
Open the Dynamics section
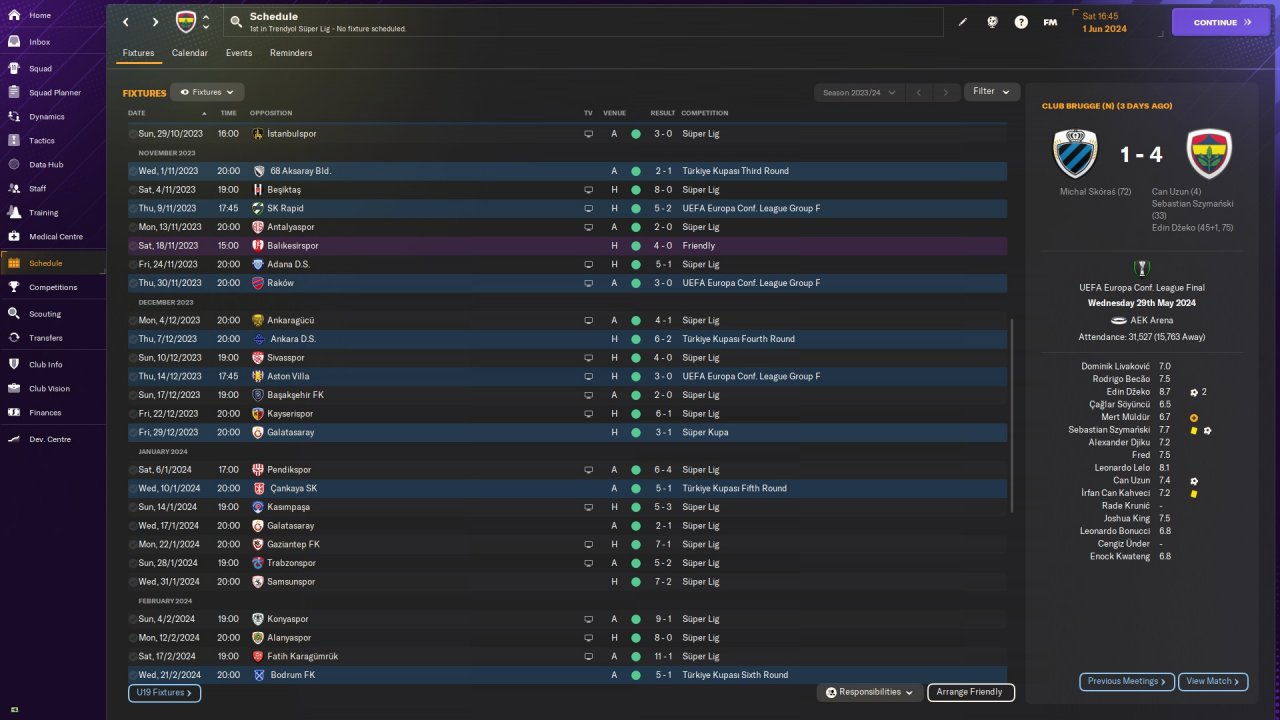pos(46,117)
